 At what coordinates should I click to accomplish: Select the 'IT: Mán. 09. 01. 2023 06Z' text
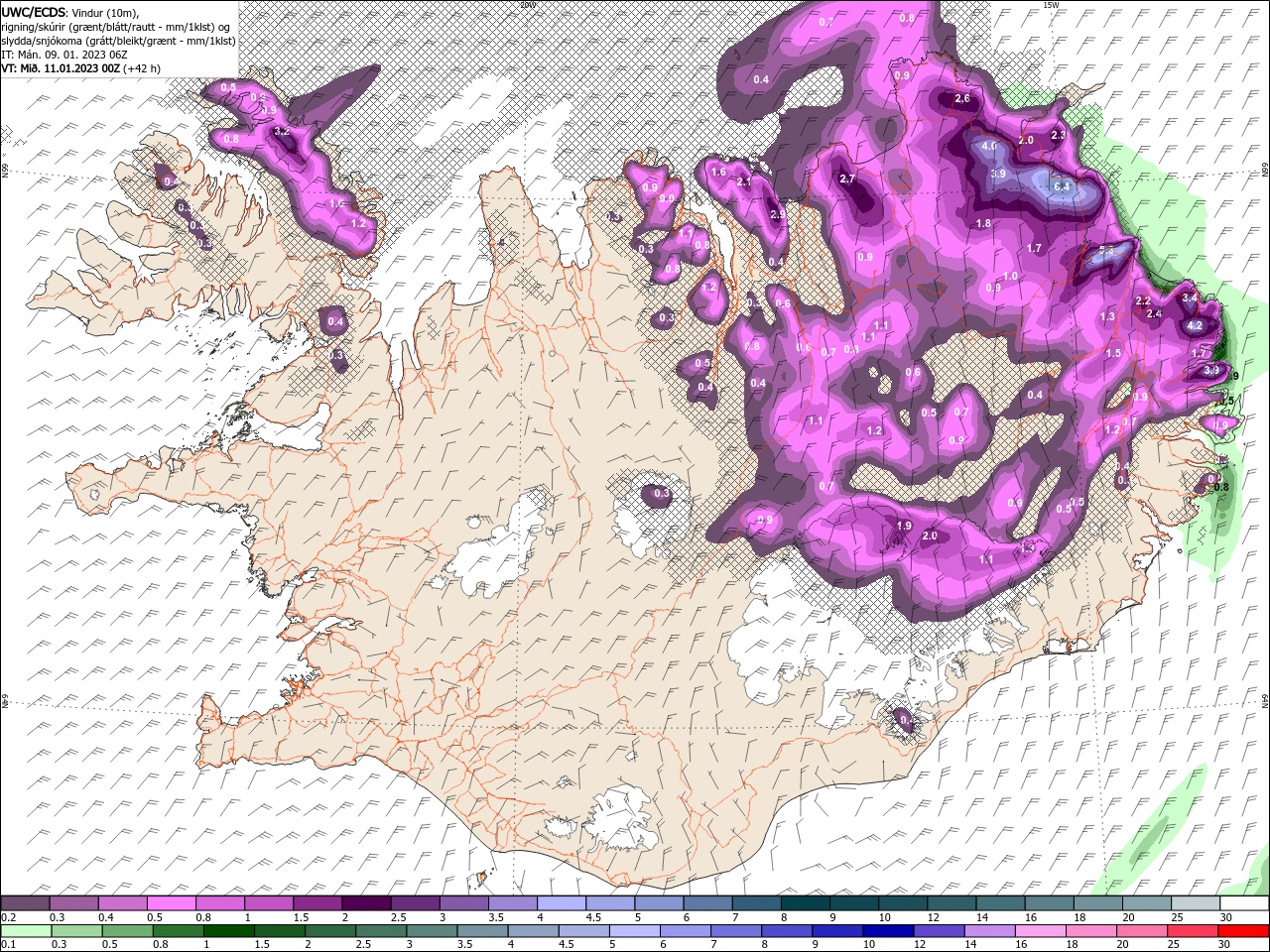click(x=63, y=55)
